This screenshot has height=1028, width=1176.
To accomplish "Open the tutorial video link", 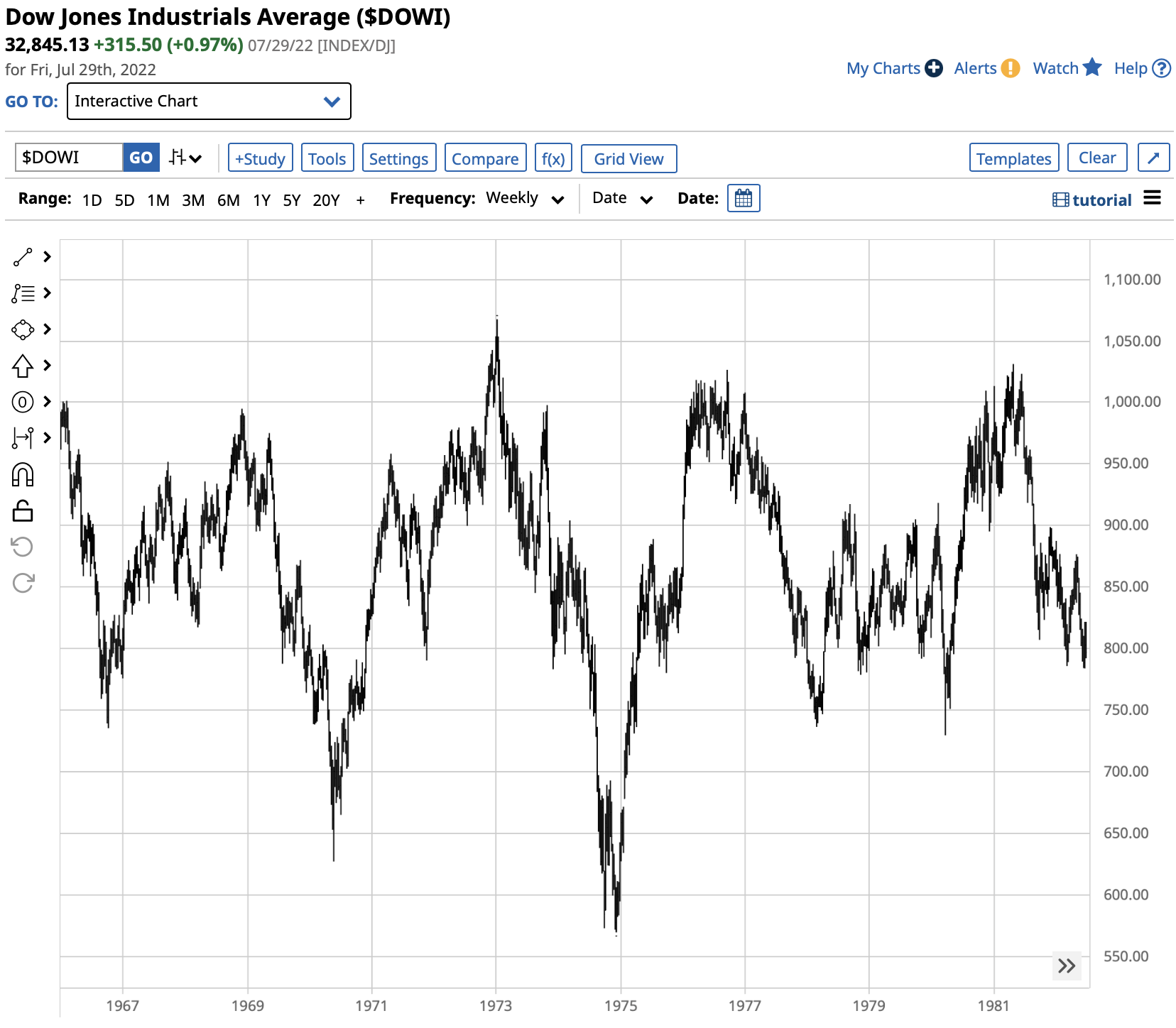I will tap(1092, 200).
